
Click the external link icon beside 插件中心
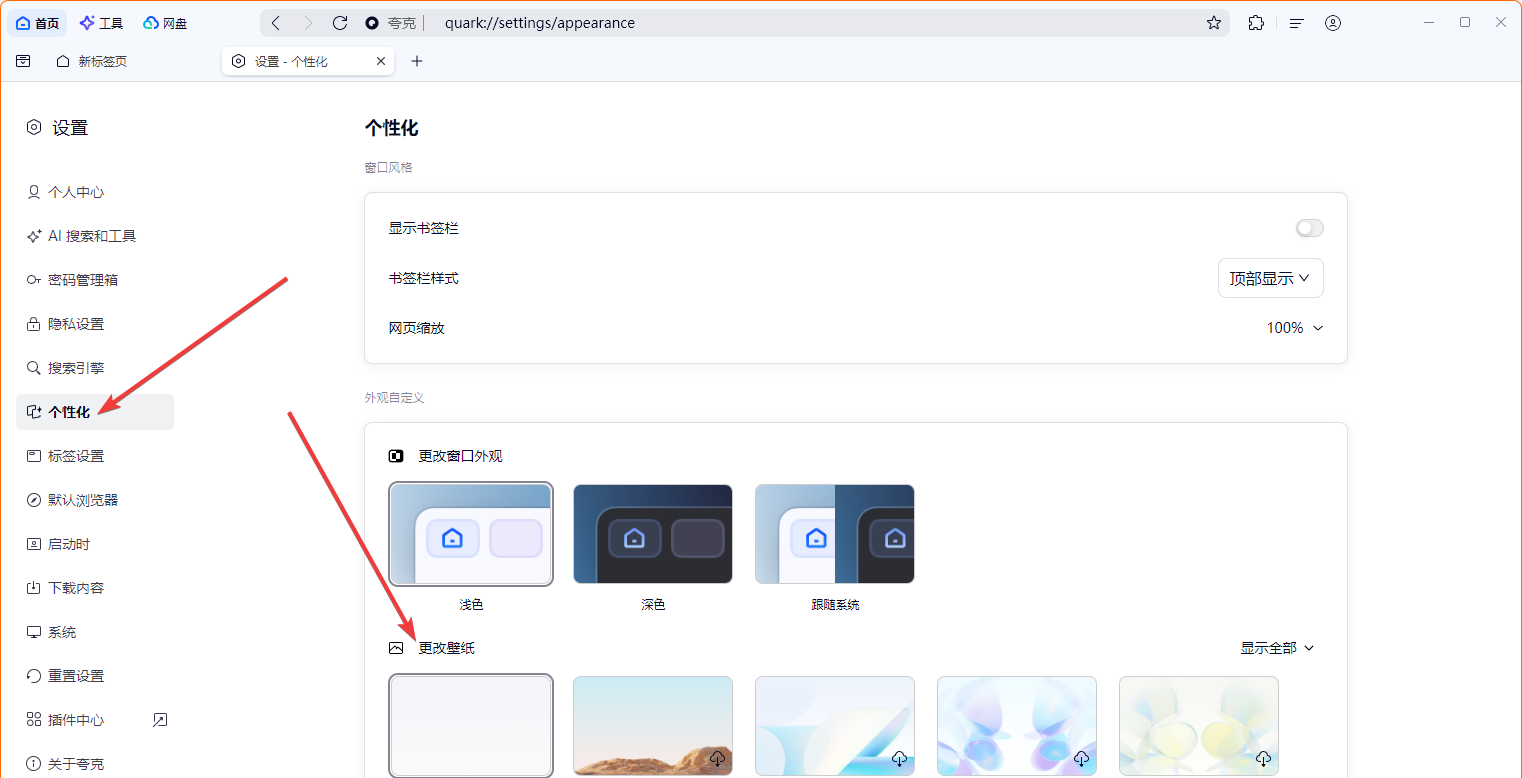coord(160,720)
